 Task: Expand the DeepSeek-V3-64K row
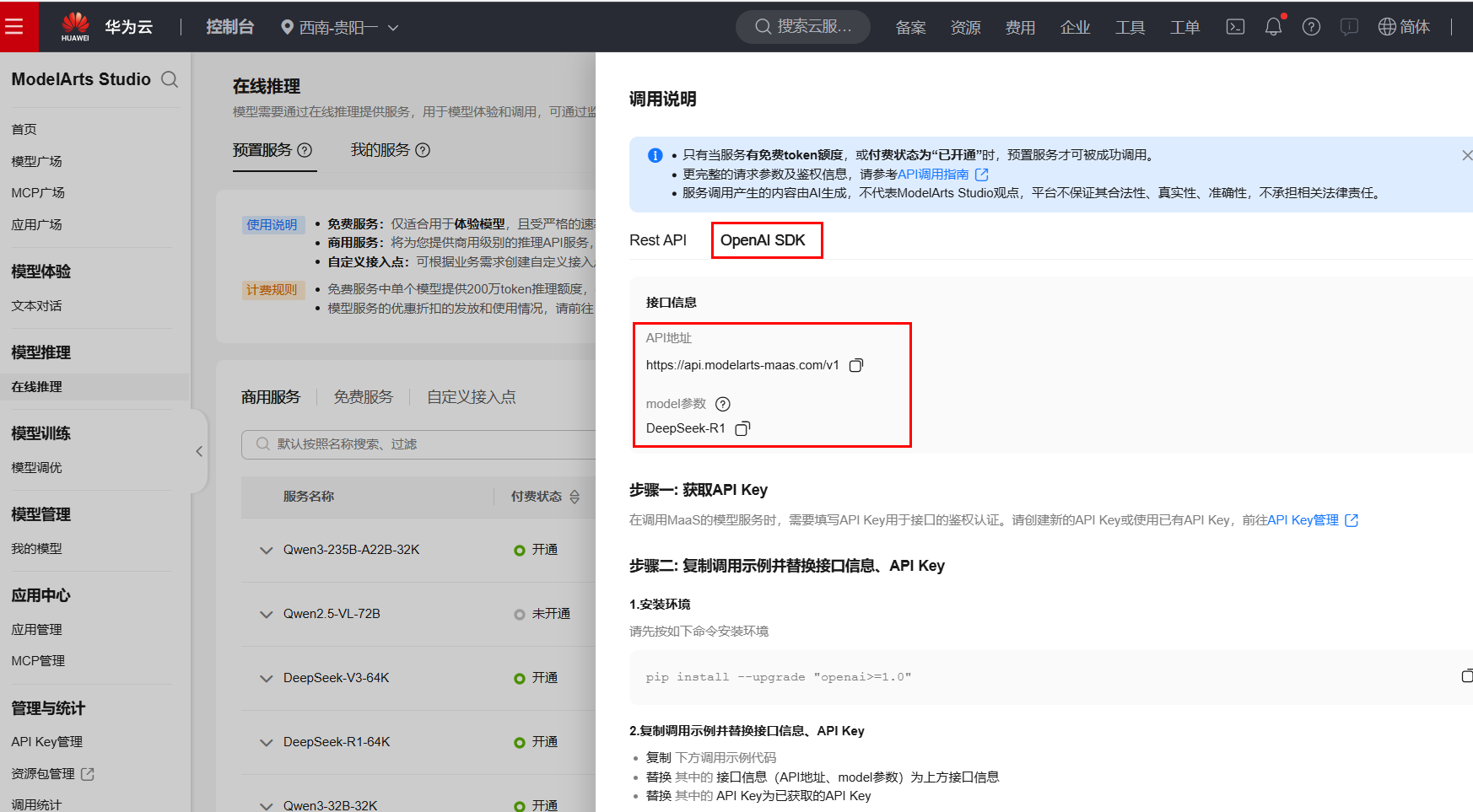(x=267, y=678)
